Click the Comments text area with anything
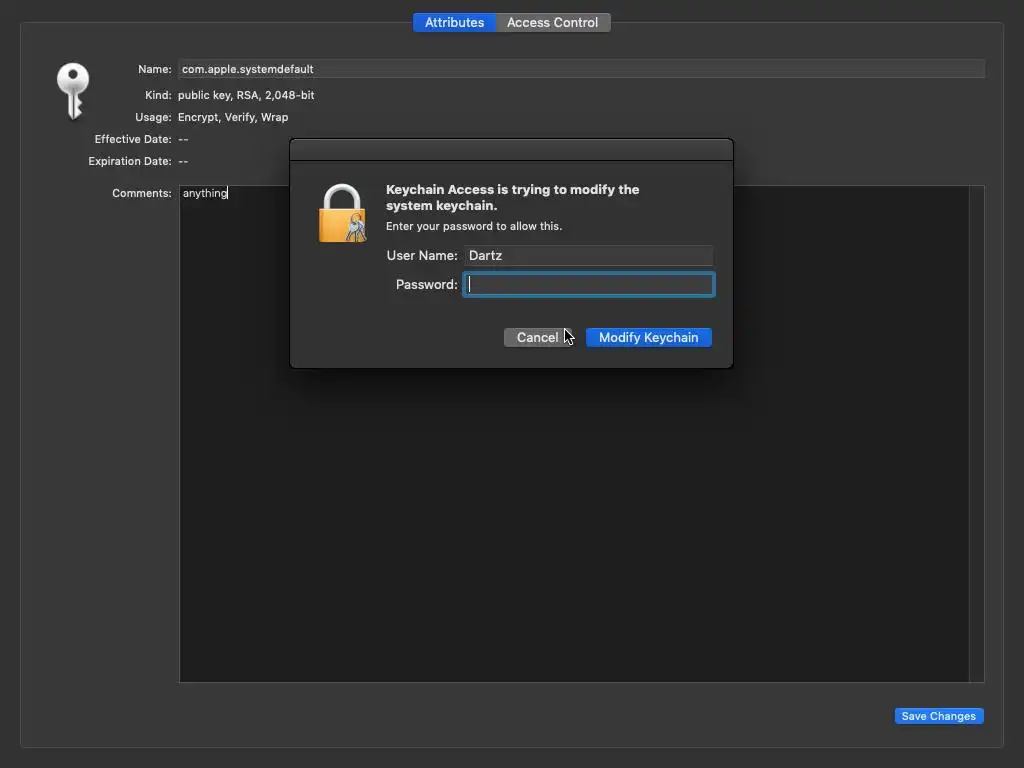This screenshot has width=1024, height=768. tap(574, 434)
